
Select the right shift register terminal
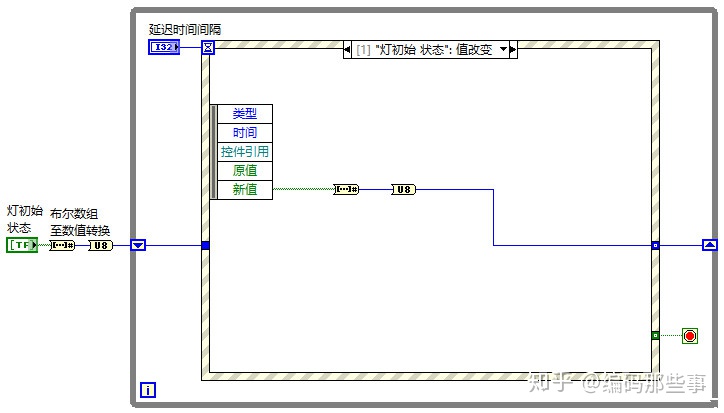(710, 245)
